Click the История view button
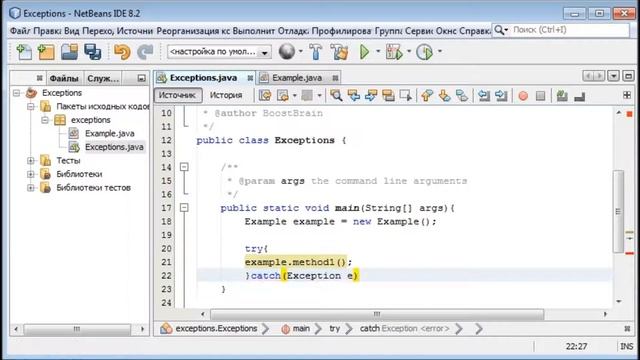 tap(226, 95)
